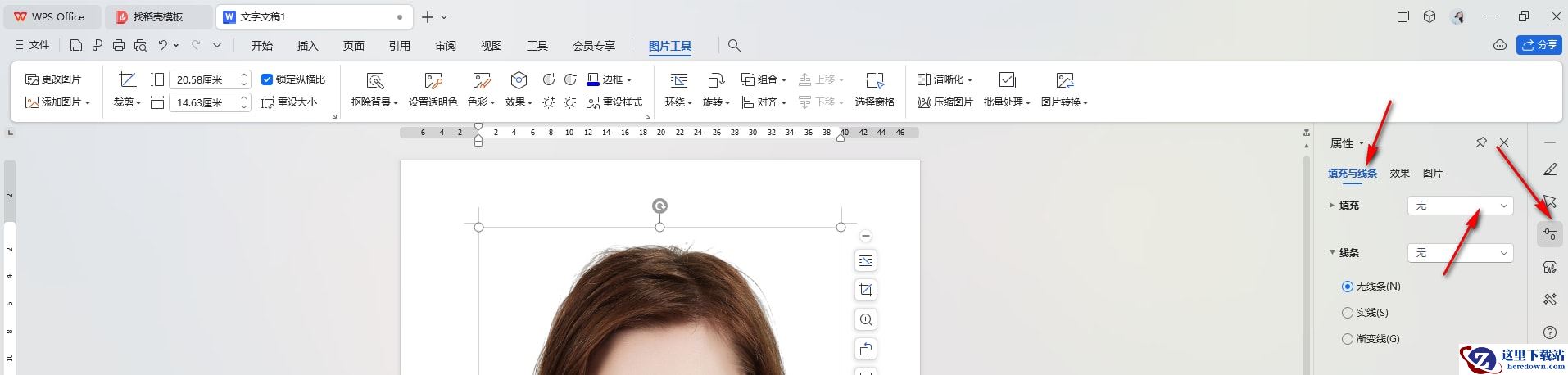The width and height of the screenshot is (1568, 375).
Task: Click the Change Picture (更改图片) button
Action: (x=53, y=79)
